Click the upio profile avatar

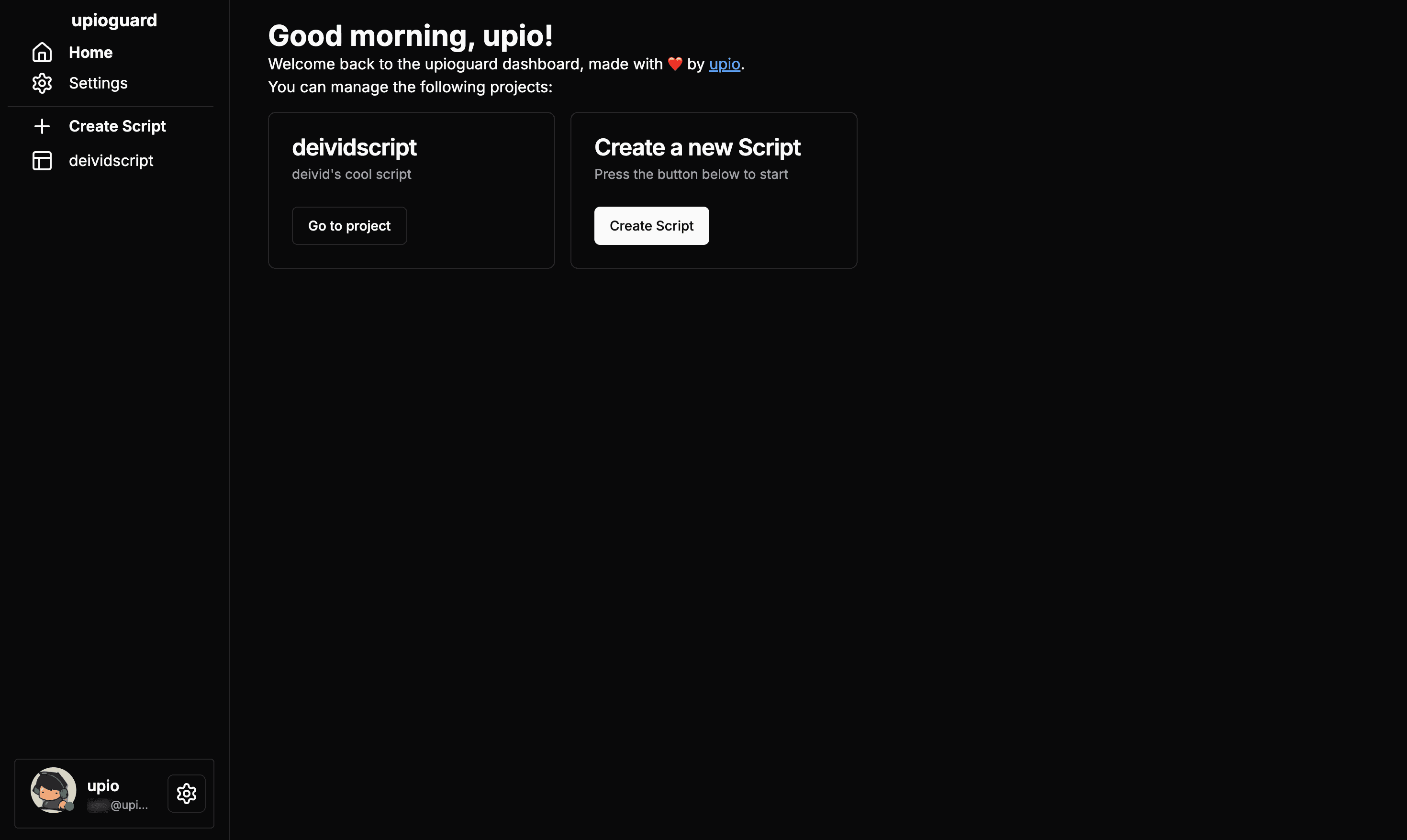pyautogui.click(x=53, y=790)
